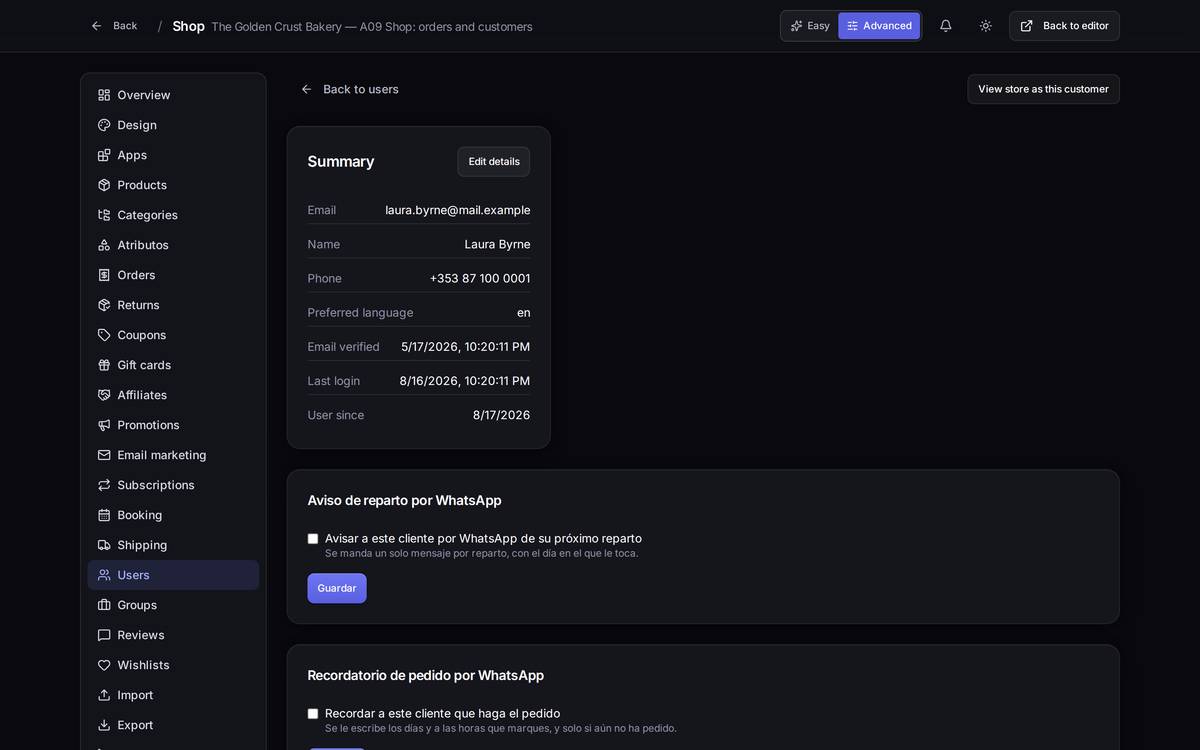Open Reviews menu item

(173, 635)
